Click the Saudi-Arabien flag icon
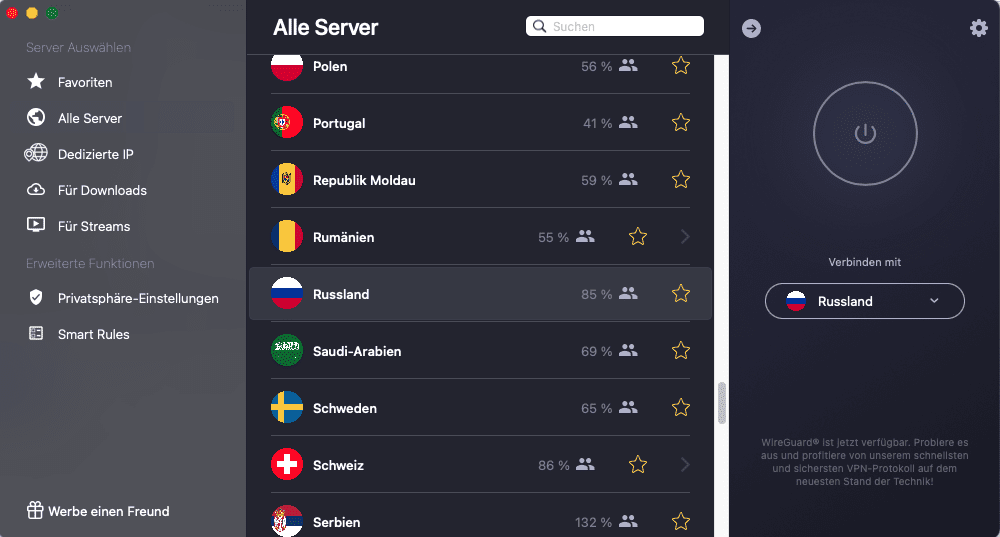 click(x=287, y=351)
